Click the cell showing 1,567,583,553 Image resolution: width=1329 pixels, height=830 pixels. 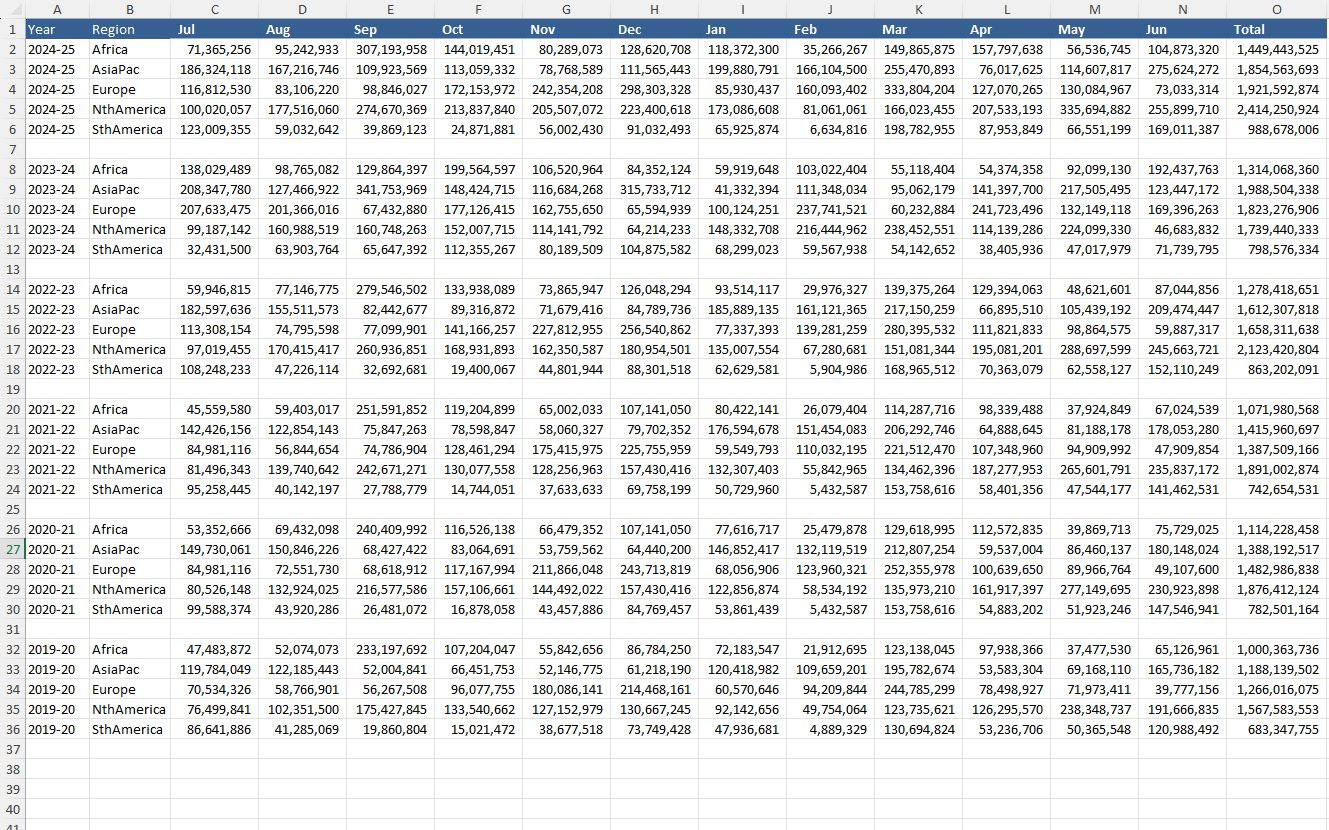pos(1277,709)
